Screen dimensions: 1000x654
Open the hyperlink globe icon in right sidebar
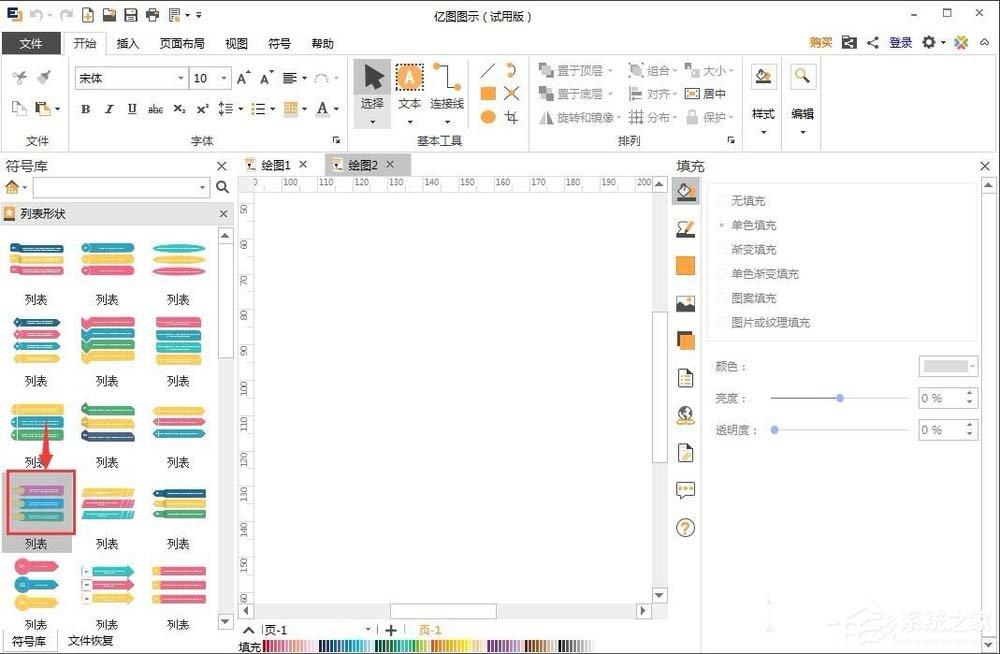click(685, 414)
